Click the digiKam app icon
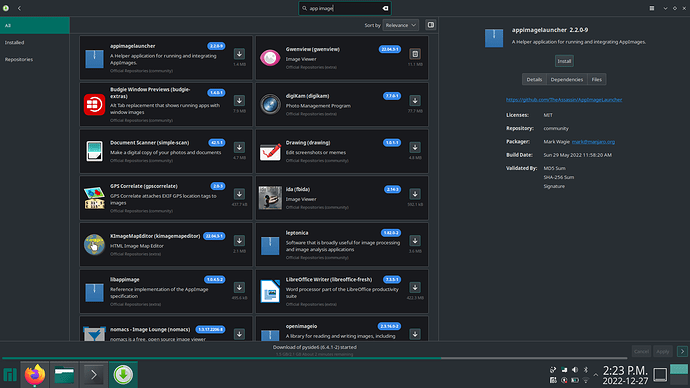The width and height of the screenshot is (690, 388). [270, 104]
